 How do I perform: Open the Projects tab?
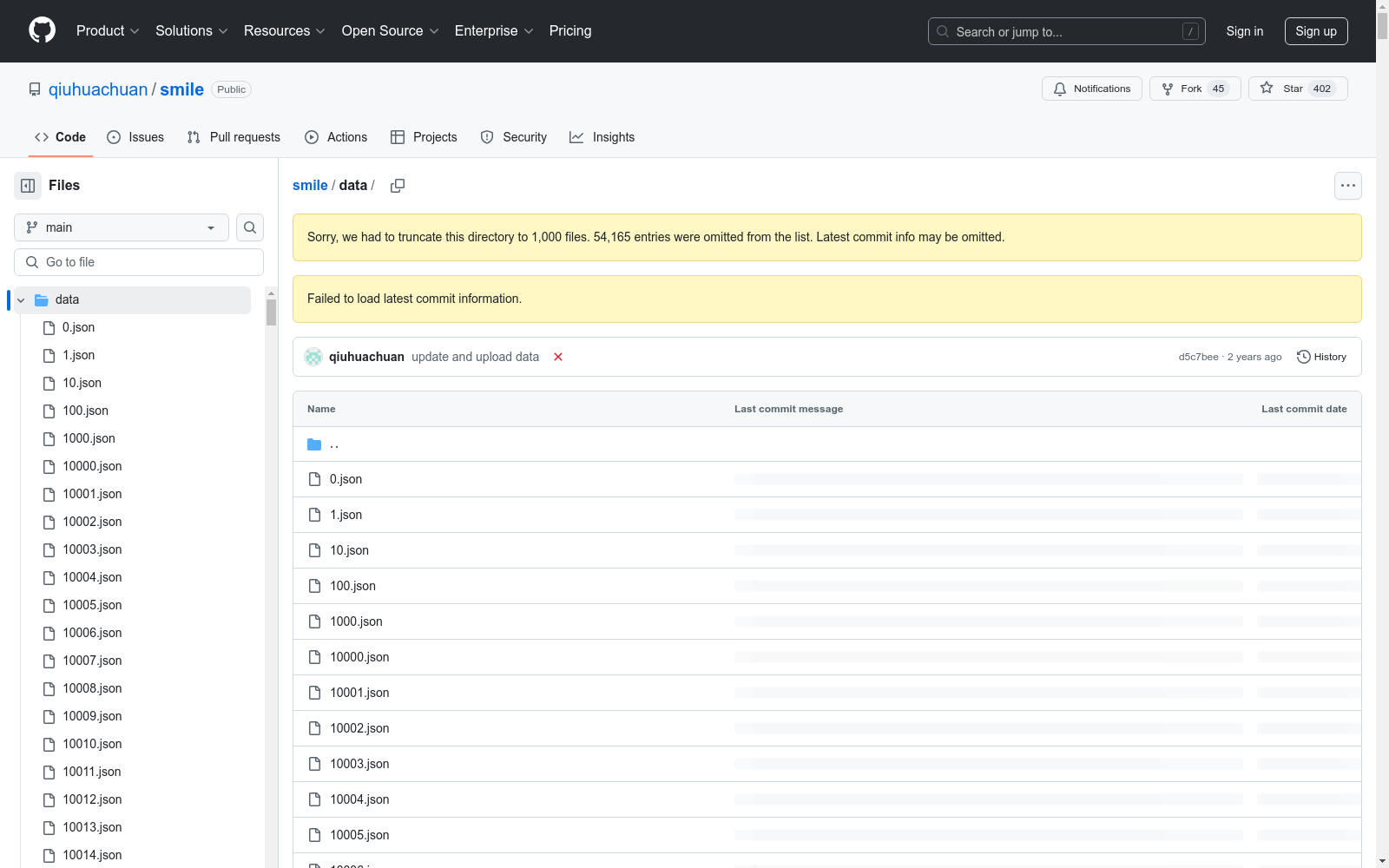(424, 137)
